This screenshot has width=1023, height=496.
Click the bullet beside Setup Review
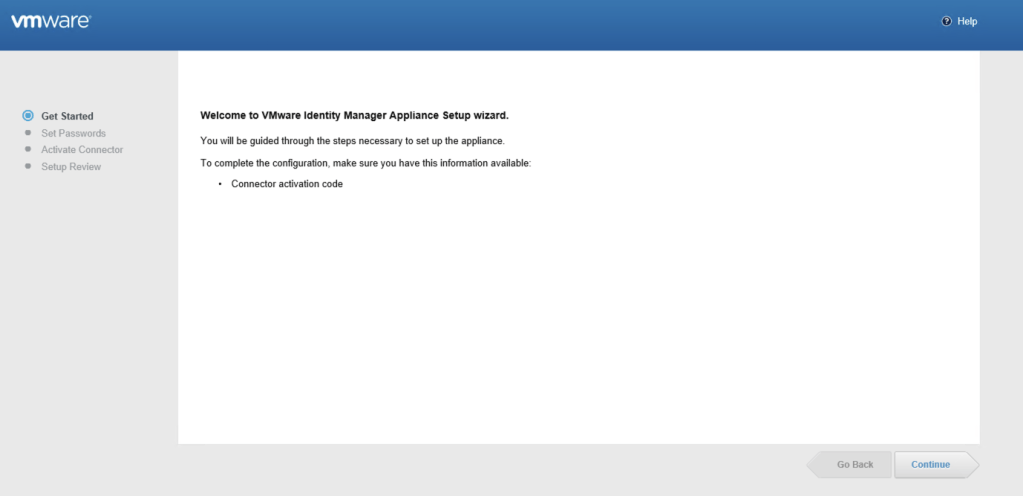click(x=28, y=166)
